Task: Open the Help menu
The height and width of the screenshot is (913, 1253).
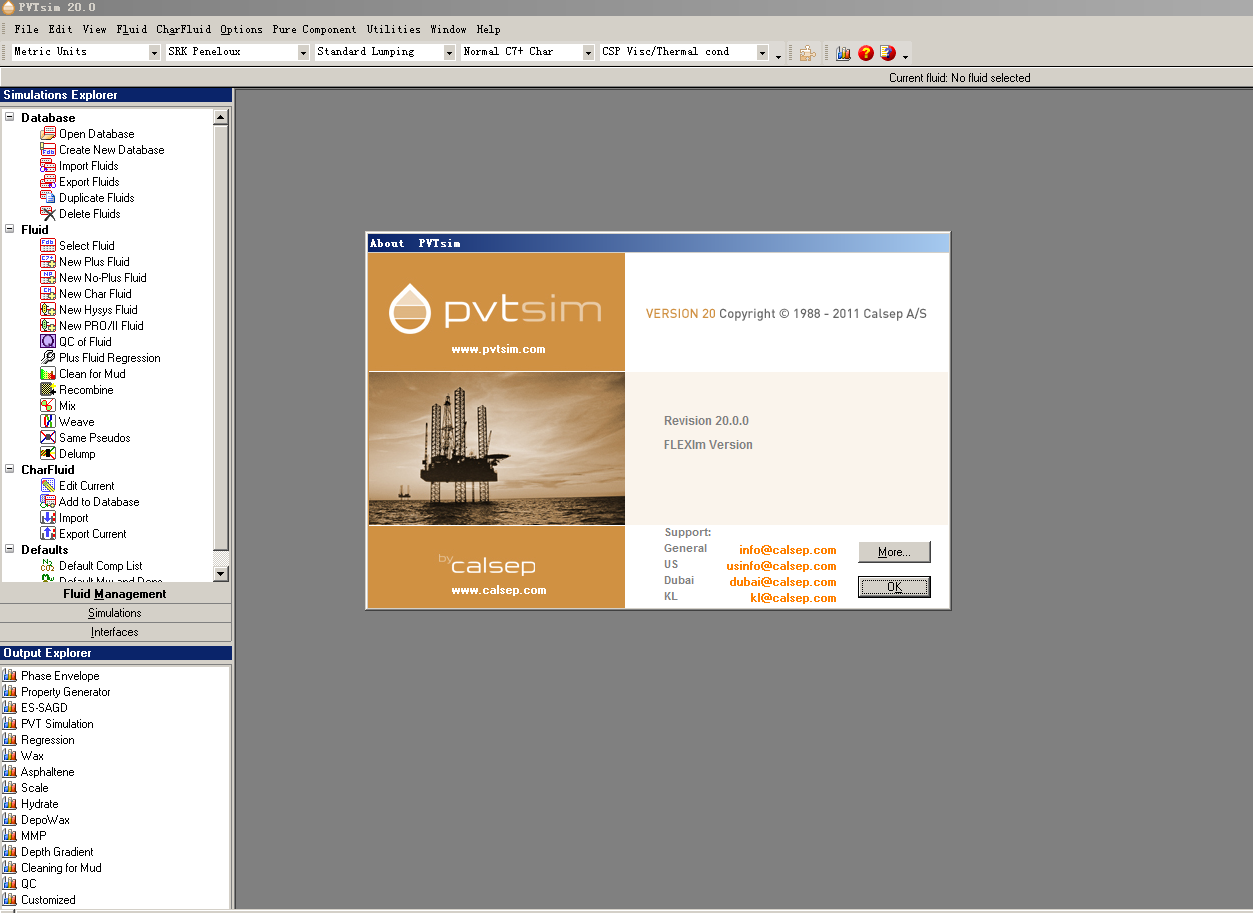Action: coord(488,29)
